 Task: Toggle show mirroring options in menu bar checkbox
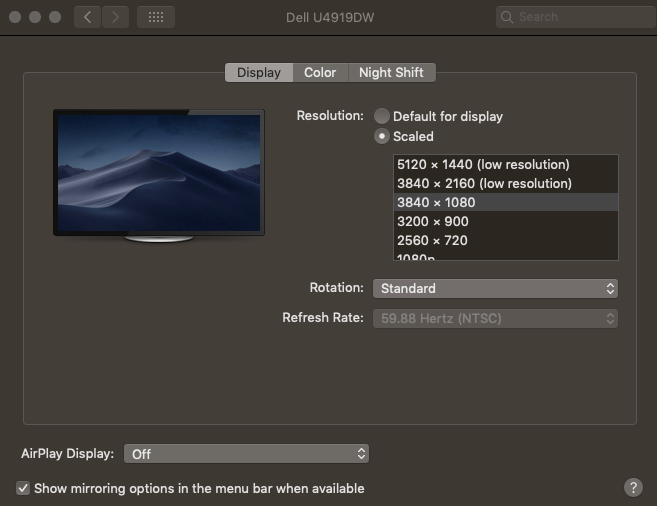pyautogui.click(x=23, y=488)
